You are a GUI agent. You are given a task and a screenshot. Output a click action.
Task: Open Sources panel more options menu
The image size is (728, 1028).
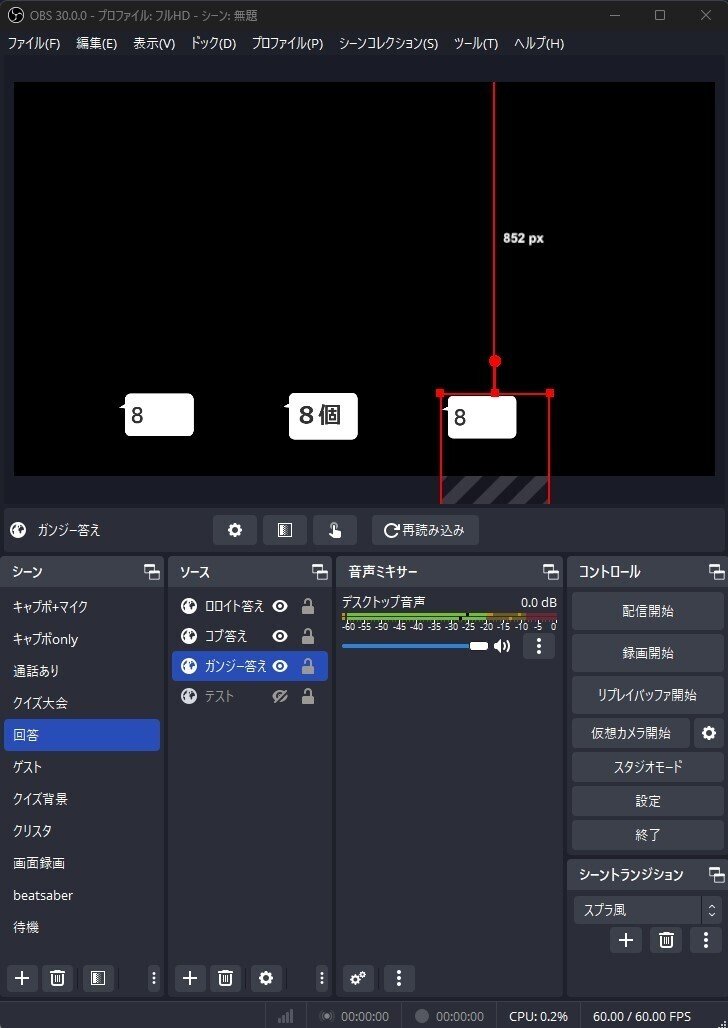click(321, 978)
